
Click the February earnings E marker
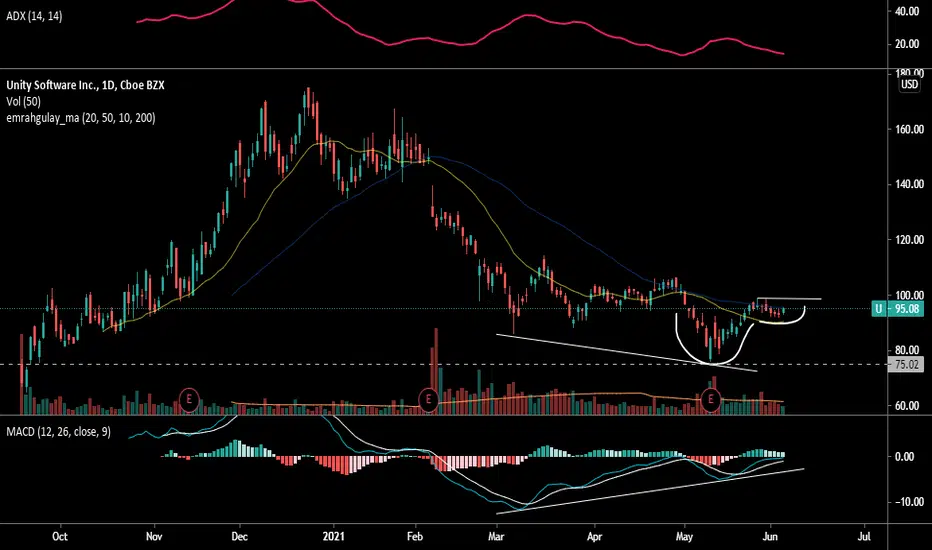coord(428,399)
